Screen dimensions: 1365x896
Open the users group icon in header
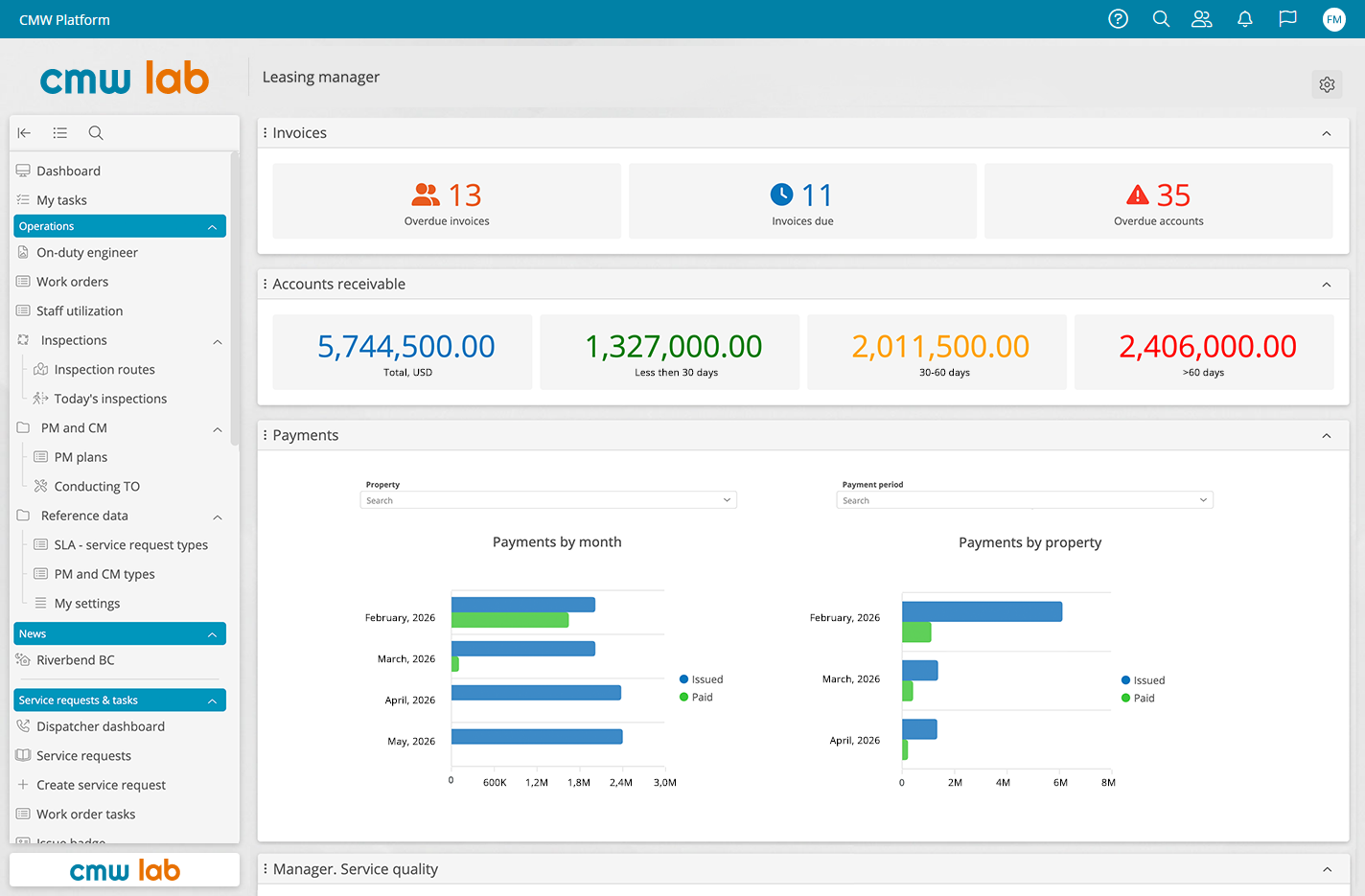coord(1202,19)
